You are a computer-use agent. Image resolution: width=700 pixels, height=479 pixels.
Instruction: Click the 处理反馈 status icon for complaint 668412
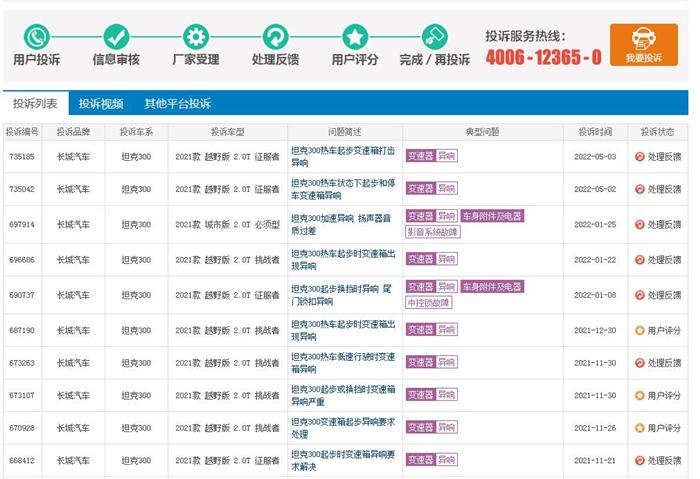(x=639, y=461)
